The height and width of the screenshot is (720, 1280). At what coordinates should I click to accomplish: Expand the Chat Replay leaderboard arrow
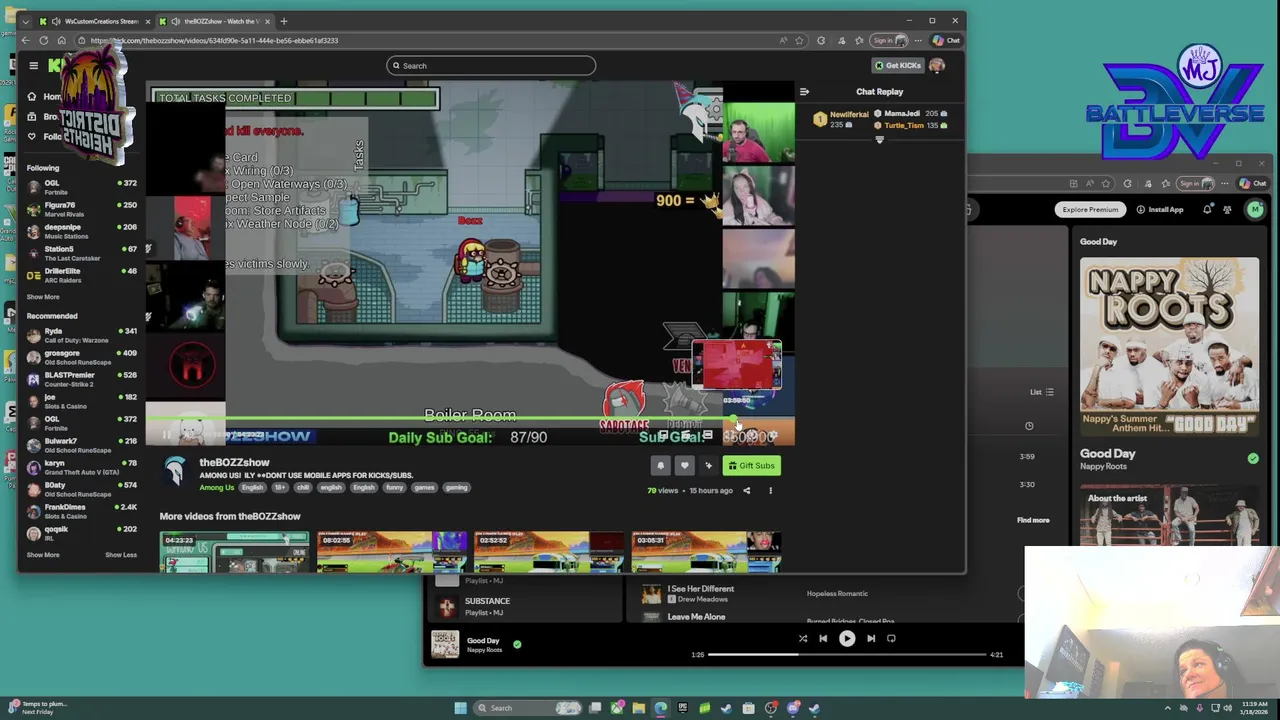click(x=880, y=140)
